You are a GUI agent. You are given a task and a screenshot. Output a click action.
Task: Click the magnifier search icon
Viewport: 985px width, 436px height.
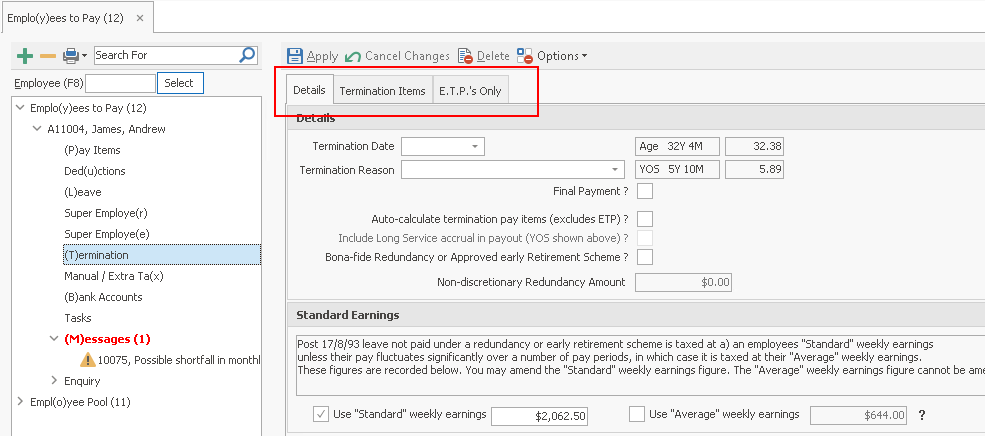point(247,55)
